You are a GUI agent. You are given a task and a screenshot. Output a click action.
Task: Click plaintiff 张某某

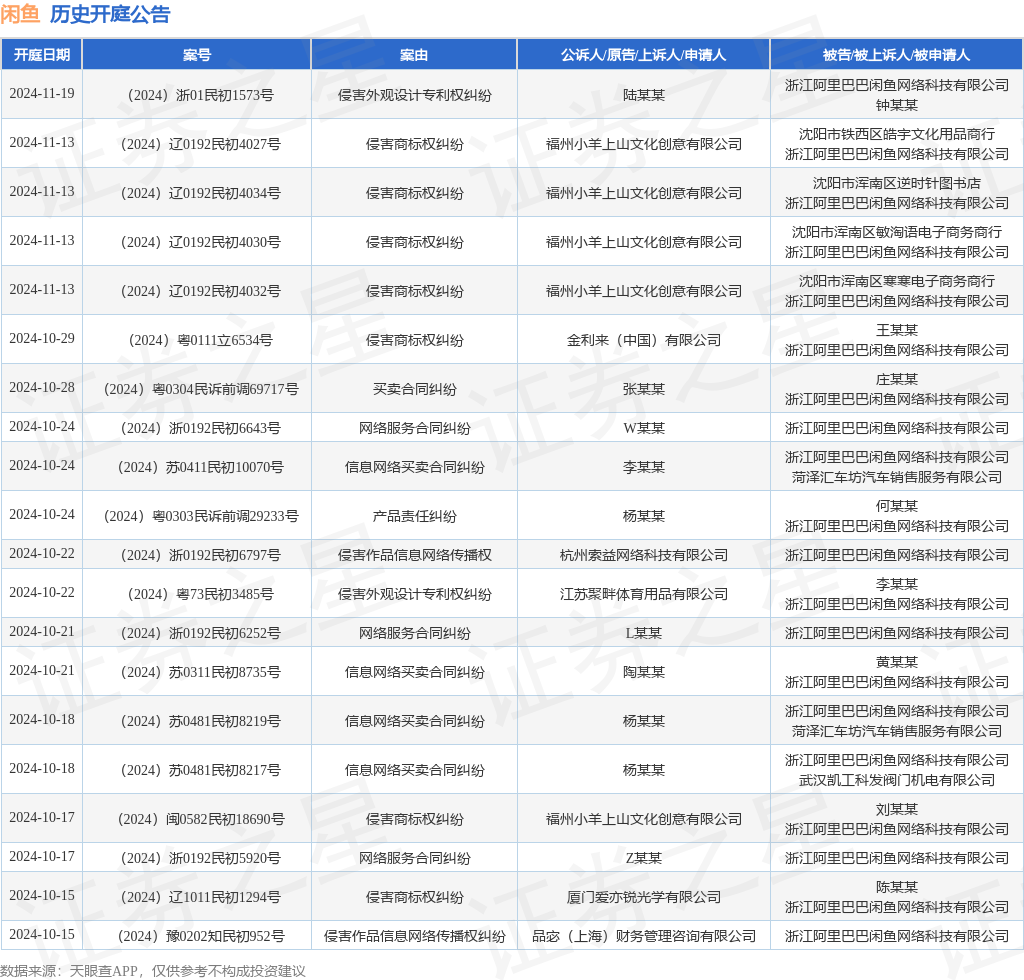pyautogui.click(x=643, y=389)
